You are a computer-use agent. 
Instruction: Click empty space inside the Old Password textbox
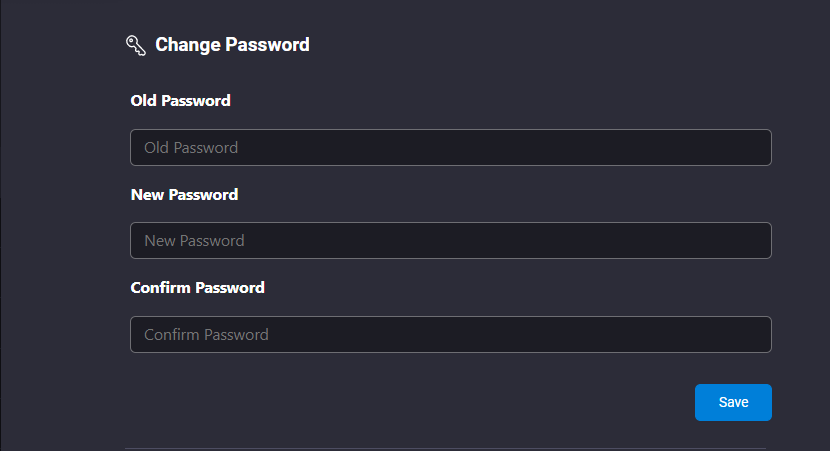pyautogui.click(x=503, y=148)
